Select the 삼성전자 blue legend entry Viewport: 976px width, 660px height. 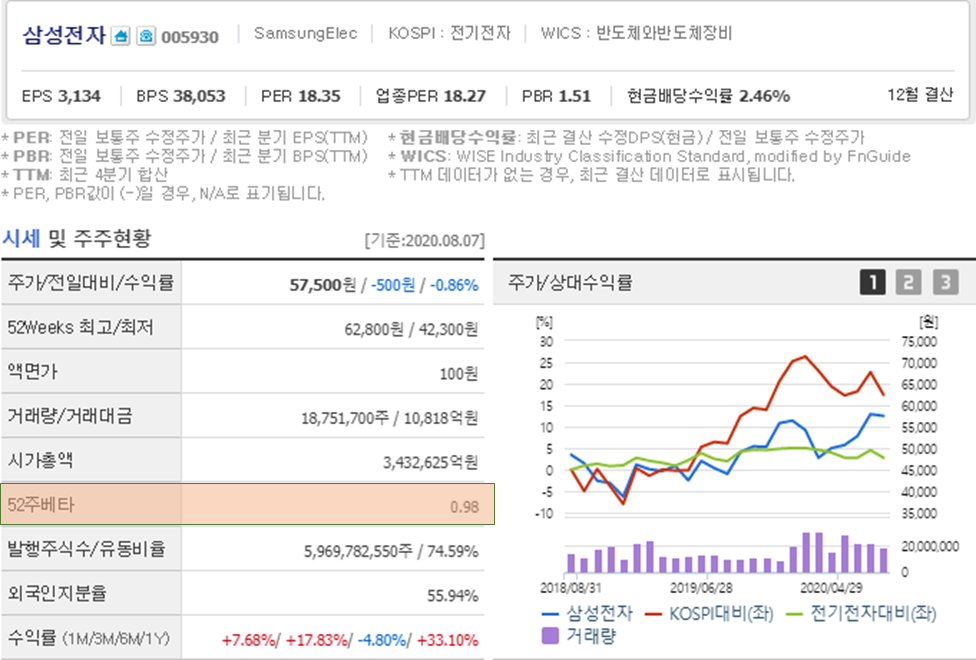pos(587,613)
